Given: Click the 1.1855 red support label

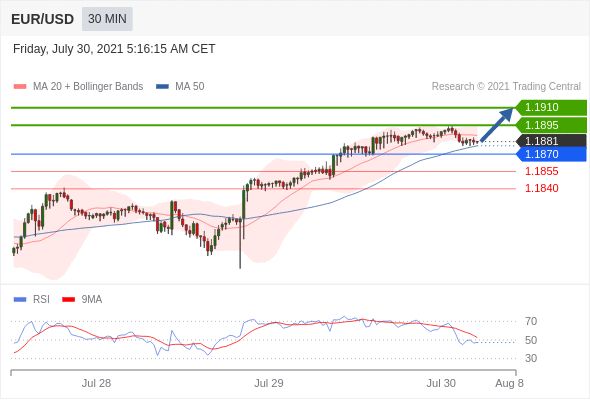Looking at the screenshot, I should tap(542, 172).
